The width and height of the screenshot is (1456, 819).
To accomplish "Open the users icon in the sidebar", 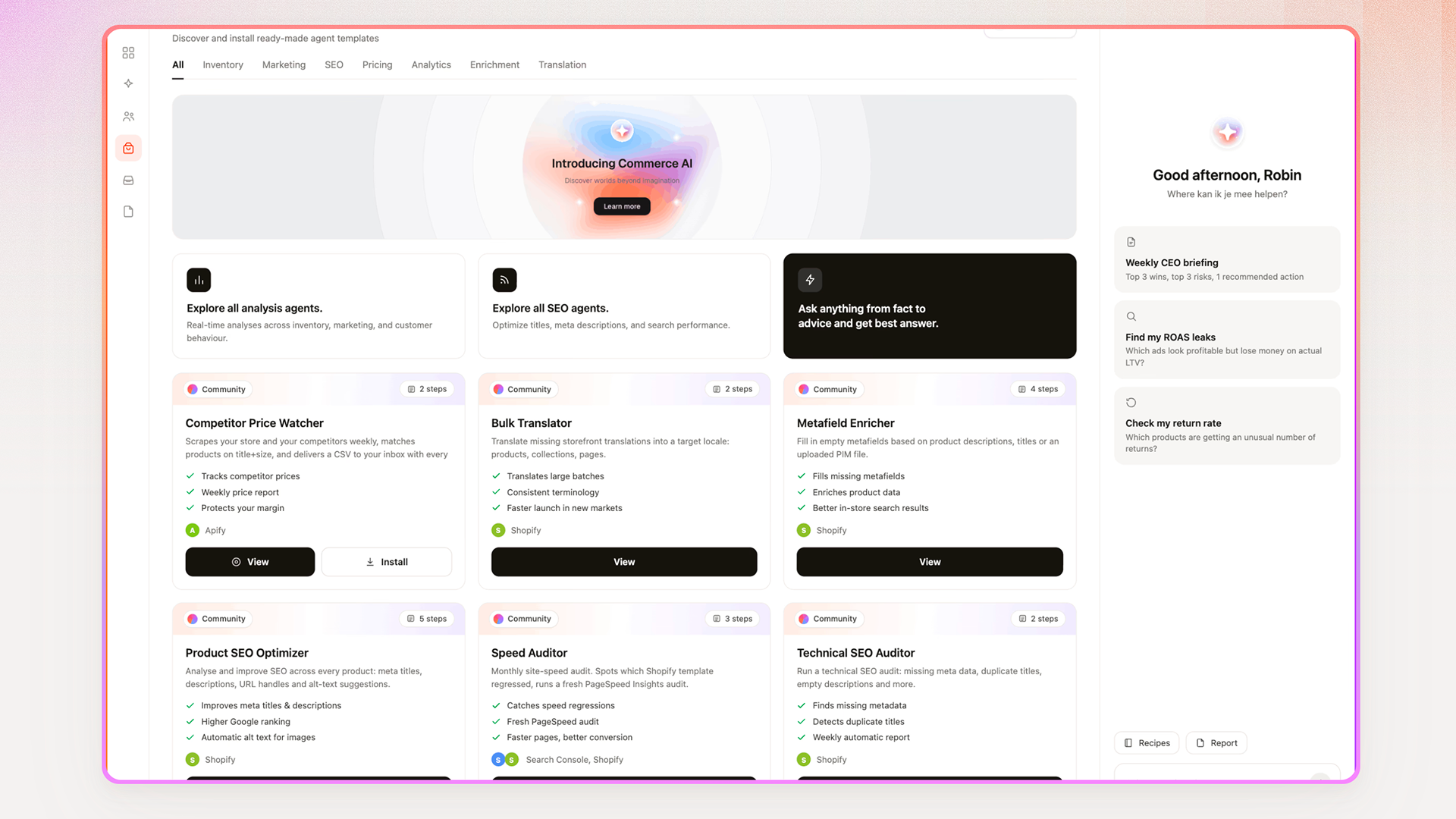I will click(x=128, y=116).
